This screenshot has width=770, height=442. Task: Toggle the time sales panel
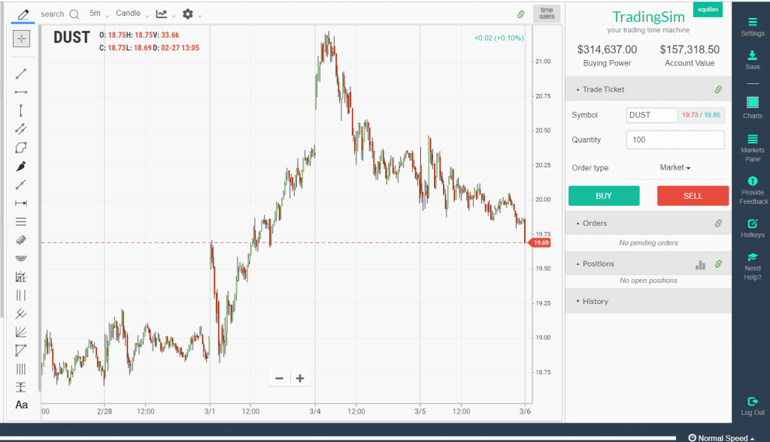(x=546, y=13)
